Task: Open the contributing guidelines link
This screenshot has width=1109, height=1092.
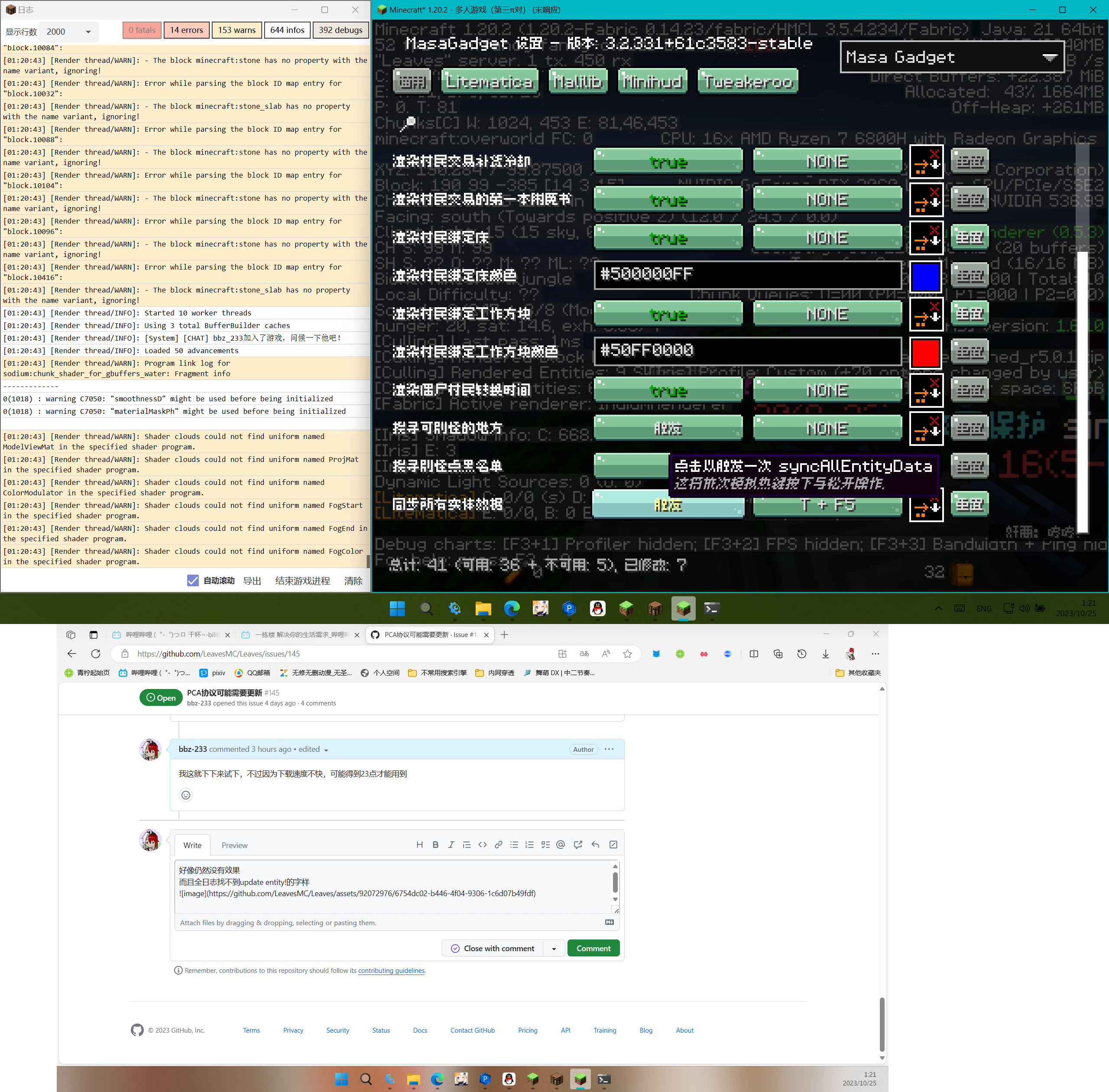Action: (x=391, y=970)
